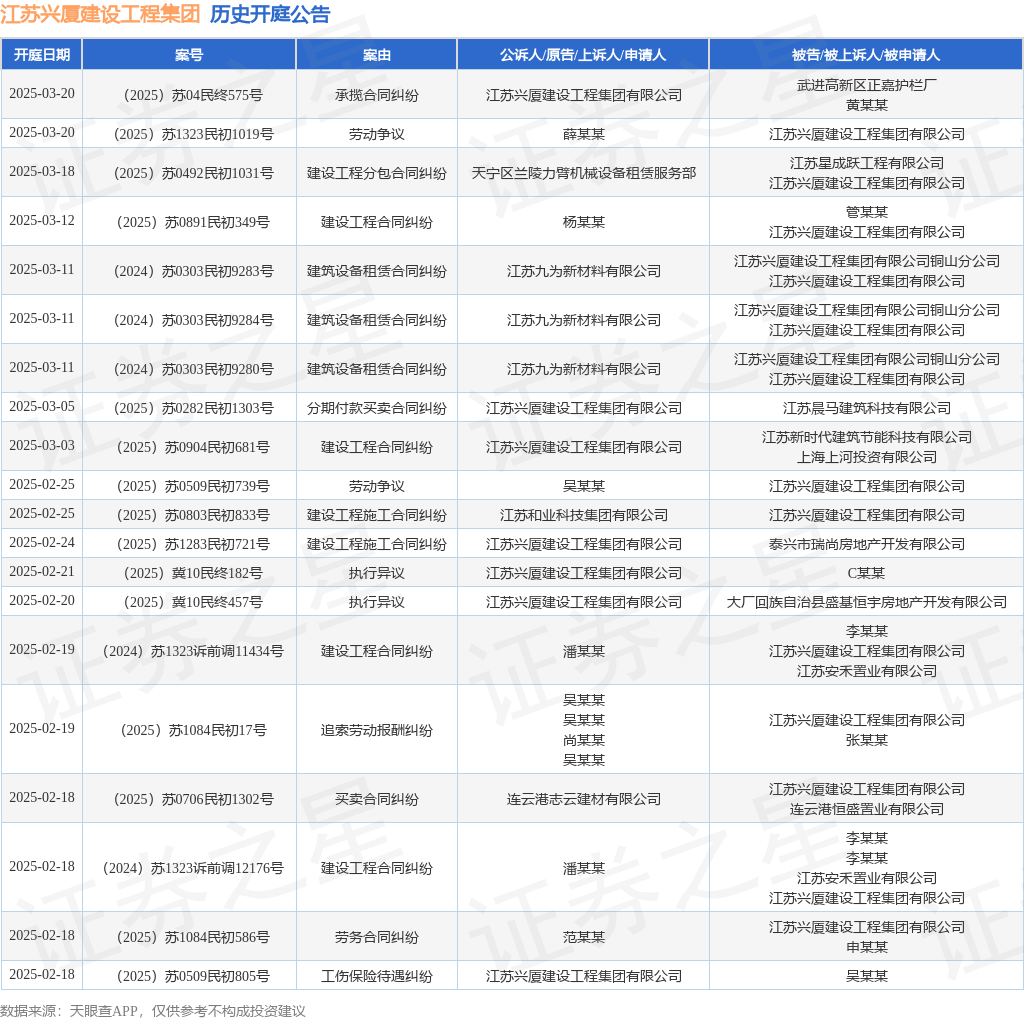Image resolution: width=1024 pixels, height=1020 pixels.
Task: Select case number (2024)苏0303民初9284号
Action: [193, 321]
